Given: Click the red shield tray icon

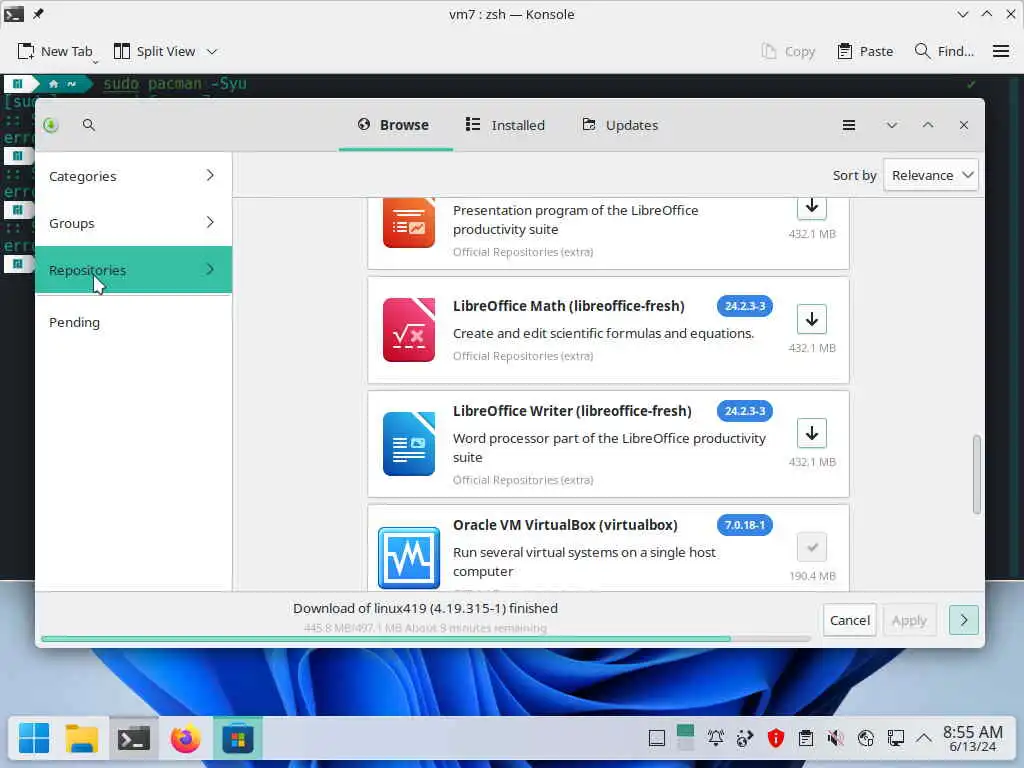Looking at the screenshot, I should coord(775,738).
